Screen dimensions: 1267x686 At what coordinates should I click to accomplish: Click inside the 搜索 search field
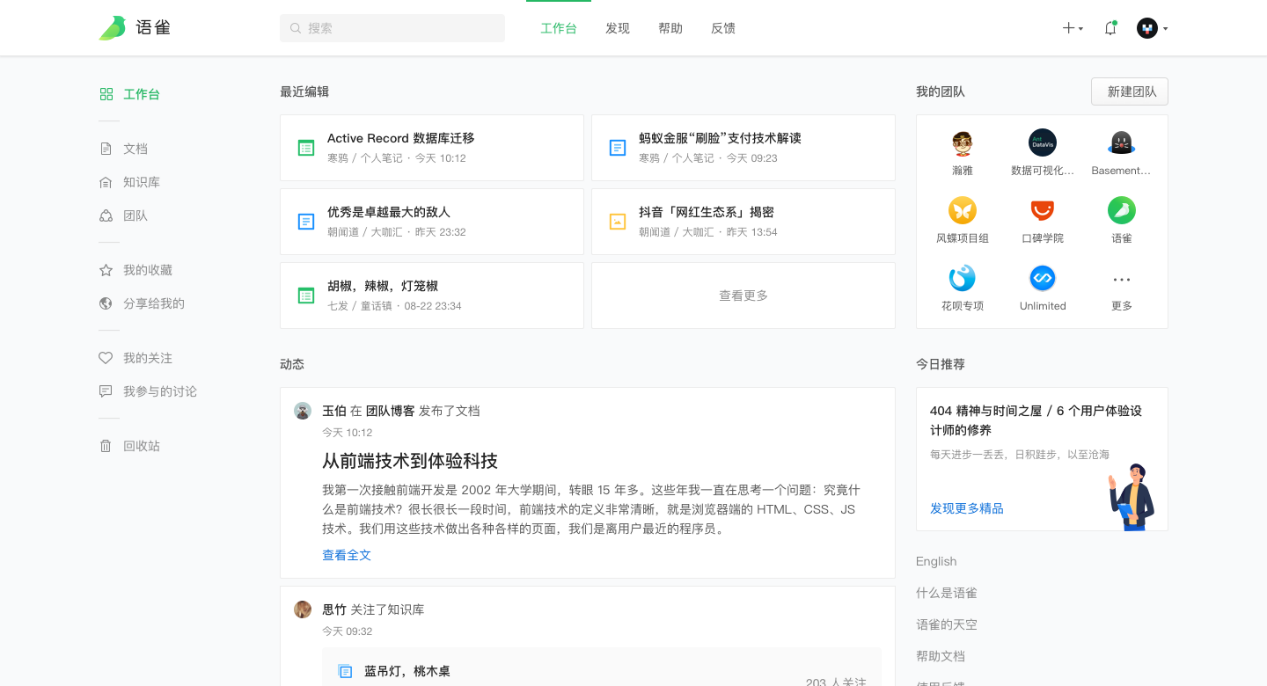coord(392,27)
